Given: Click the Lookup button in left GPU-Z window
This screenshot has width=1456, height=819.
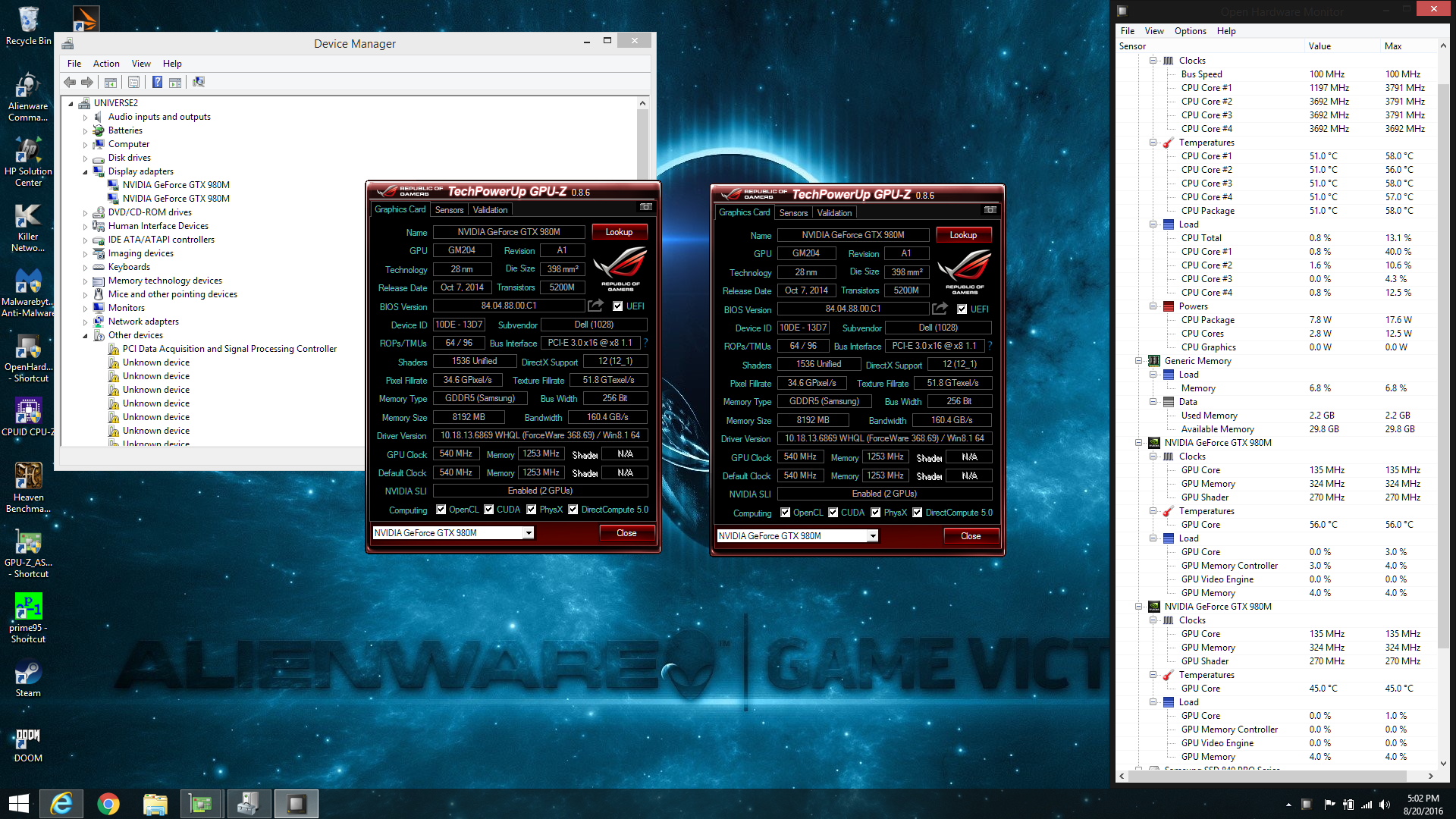Looking at the screenshot, I should tap(619, 232).
